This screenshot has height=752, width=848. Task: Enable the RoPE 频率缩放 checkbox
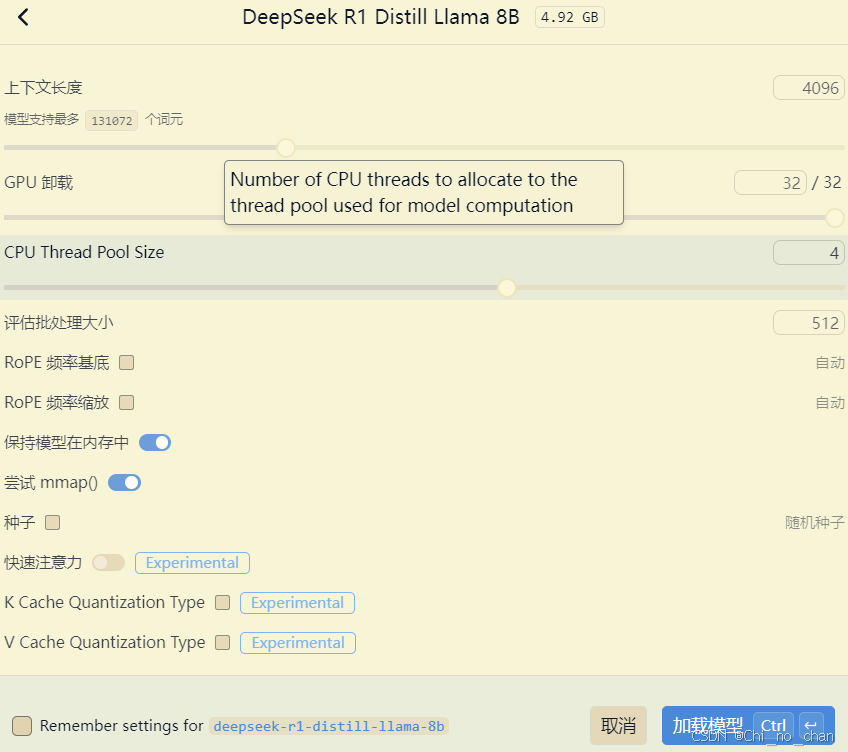127,403
